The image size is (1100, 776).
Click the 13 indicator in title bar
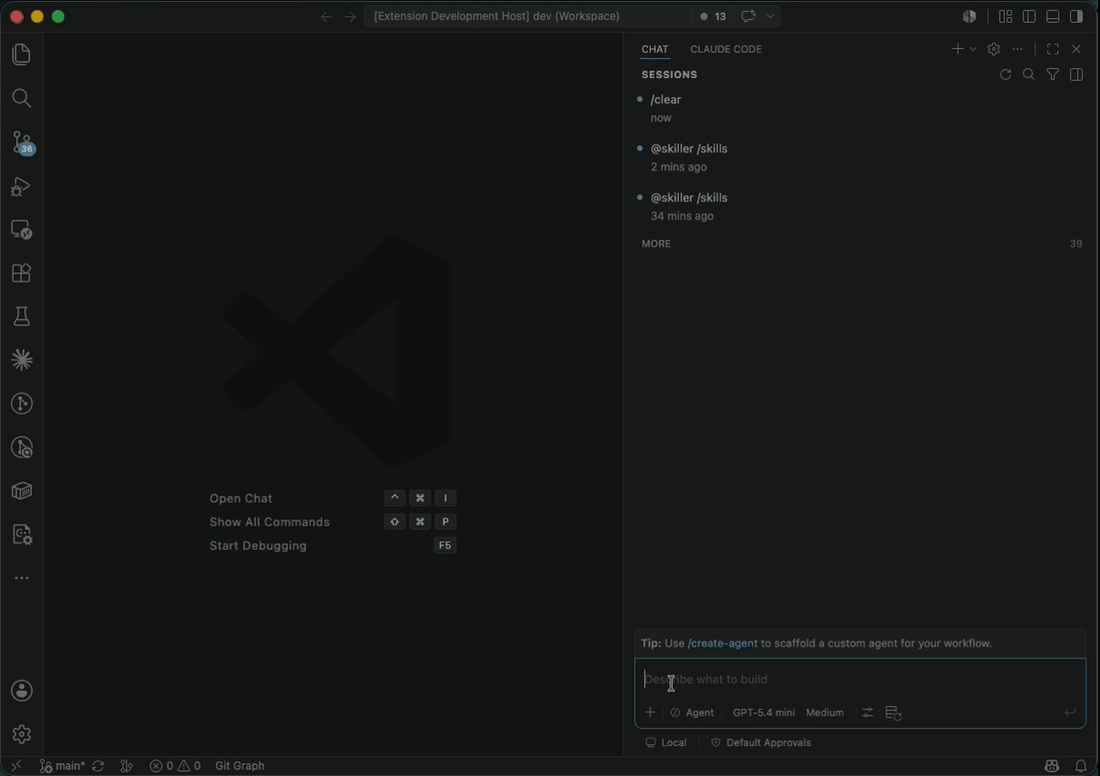(x=713, y=16)
